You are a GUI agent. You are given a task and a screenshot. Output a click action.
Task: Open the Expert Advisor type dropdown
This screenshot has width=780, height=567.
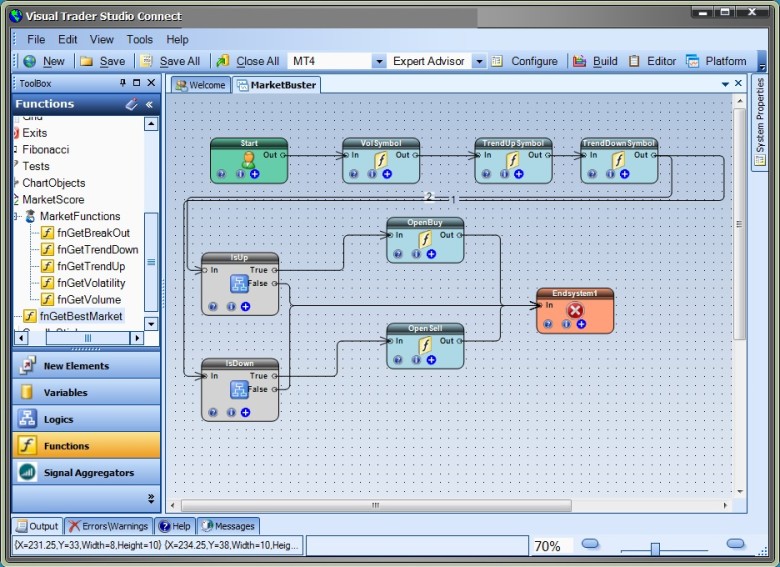point(478,61)
